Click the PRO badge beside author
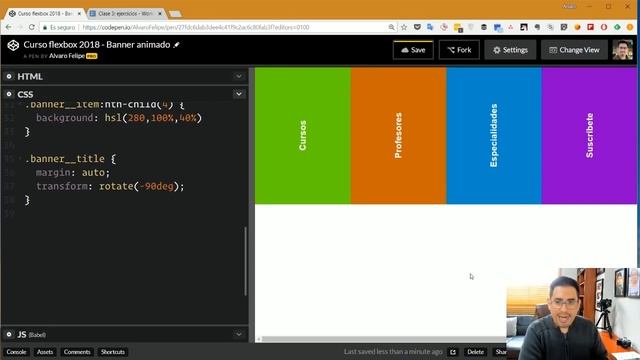This screenshot has width=640, height=360. point(91,56)
